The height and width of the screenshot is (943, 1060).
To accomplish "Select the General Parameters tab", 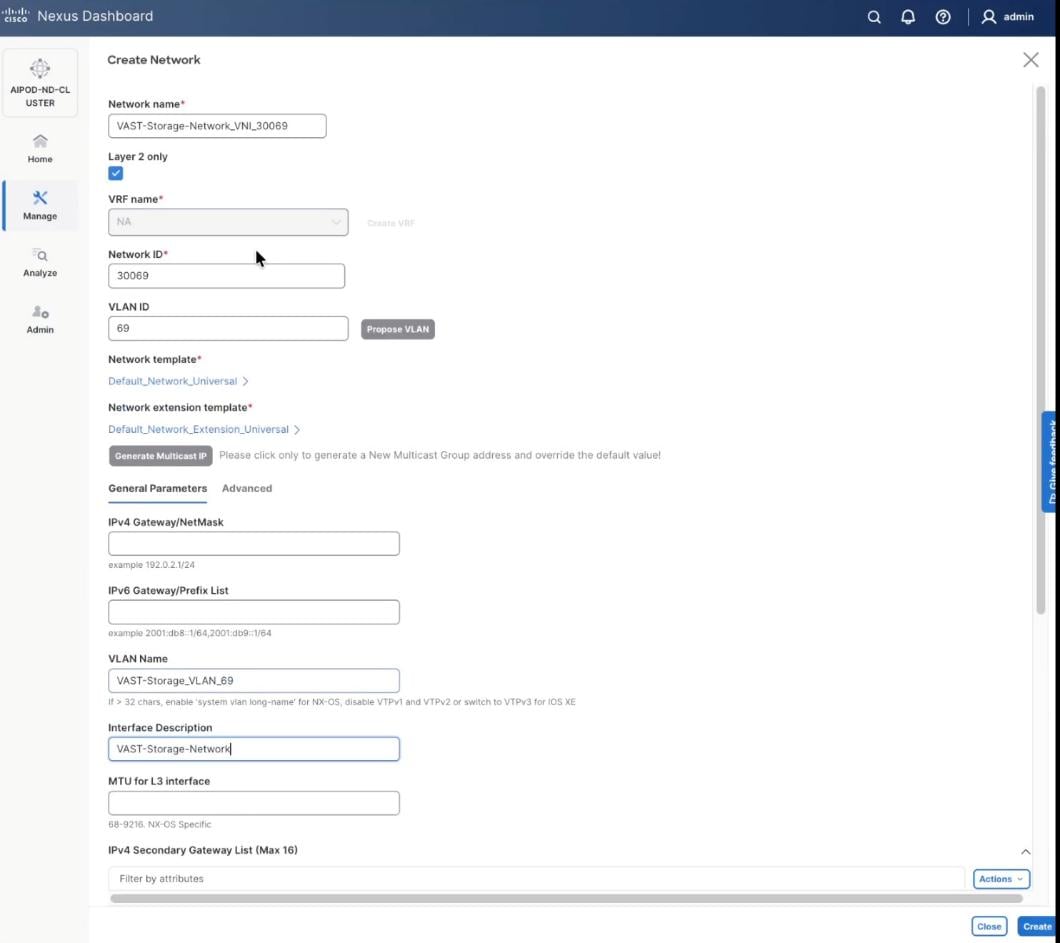I will point(157,488).
